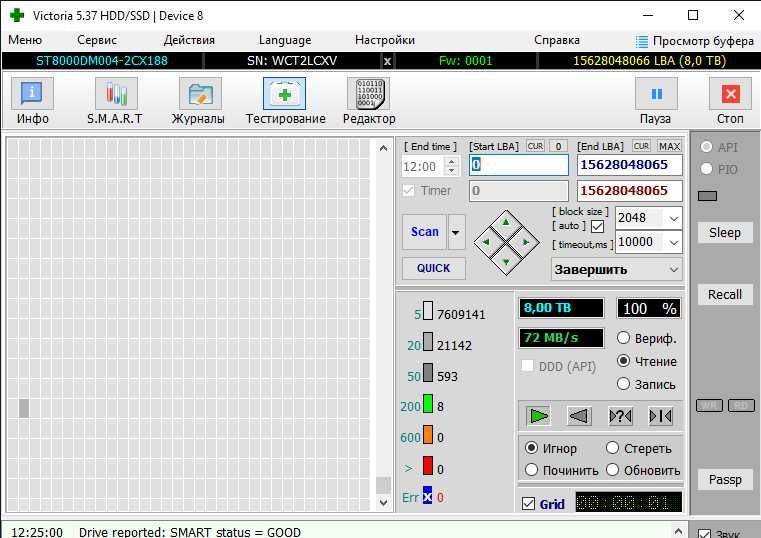Screen dimensions: 761x538
Task: Open the Инфо drive information panel
Action: 32,101
